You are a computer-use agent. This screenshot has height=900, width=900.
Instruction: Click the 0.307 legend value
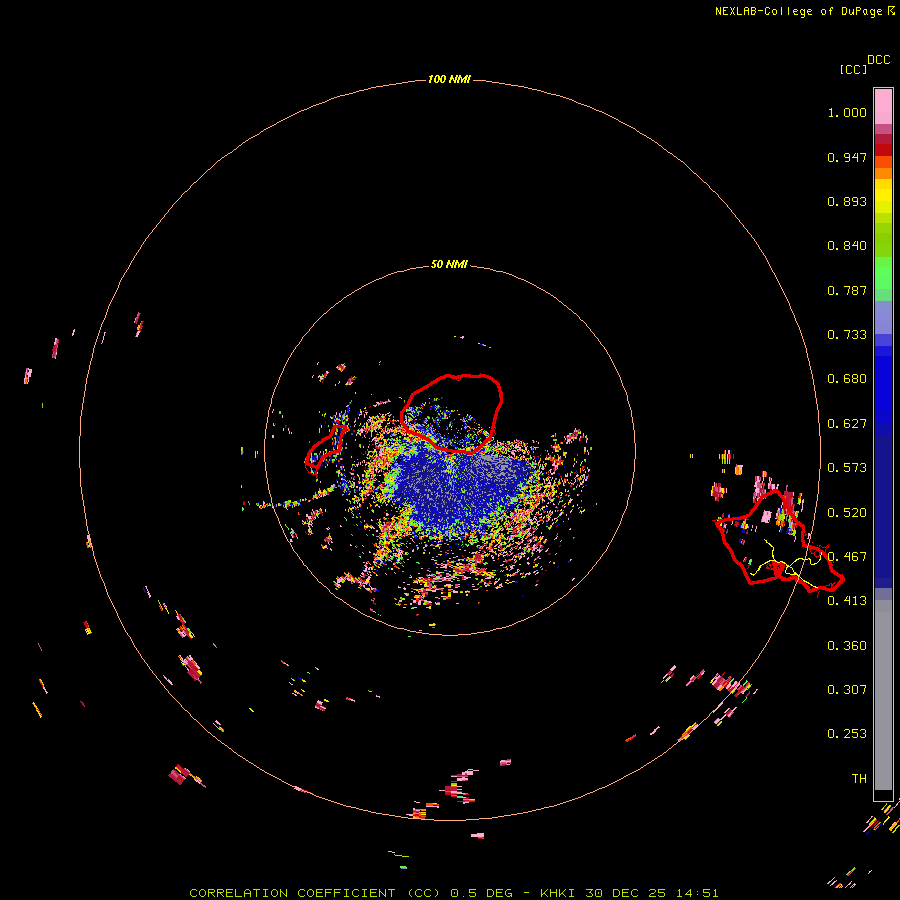coord(847,690)
